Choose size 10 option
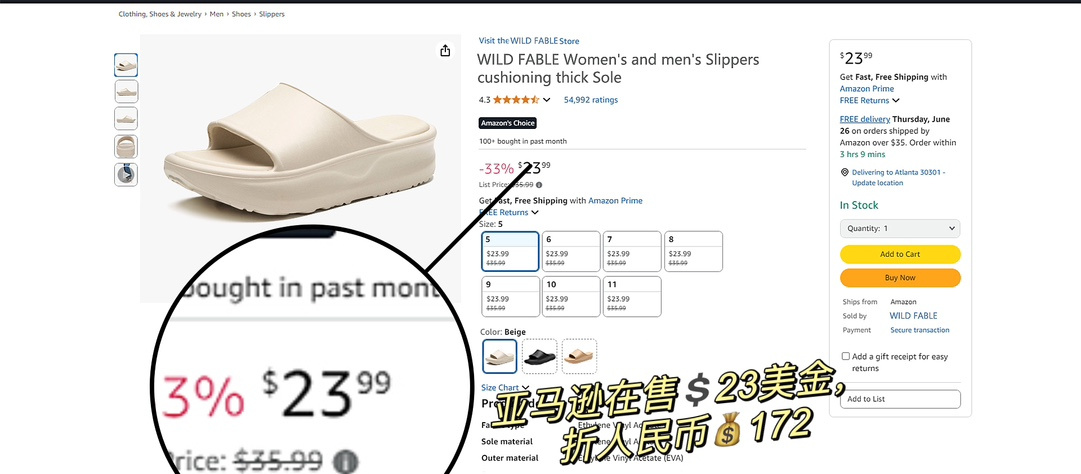 pyautogui.click(x=571, y=296)
